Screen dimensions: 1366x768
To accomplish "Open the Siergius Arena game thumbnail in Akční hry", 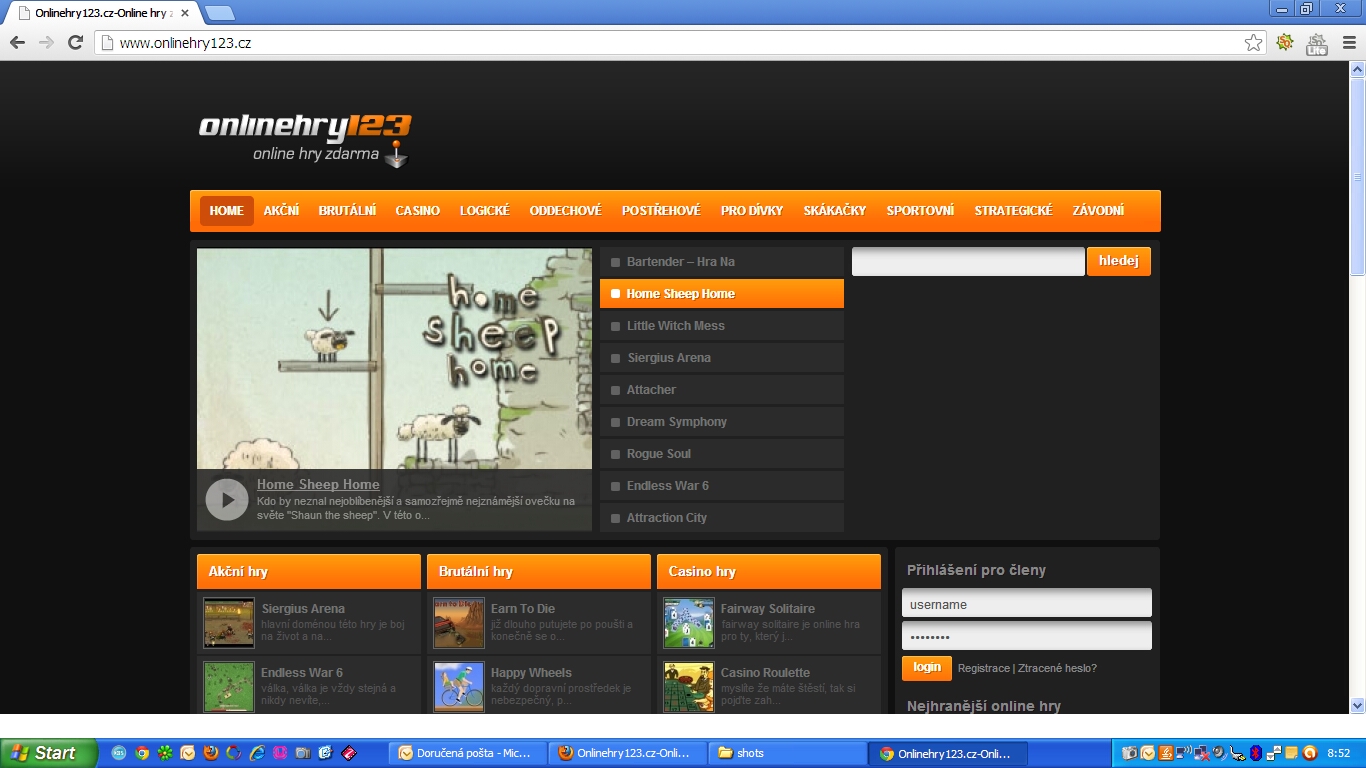I will (x=229, y=623).
